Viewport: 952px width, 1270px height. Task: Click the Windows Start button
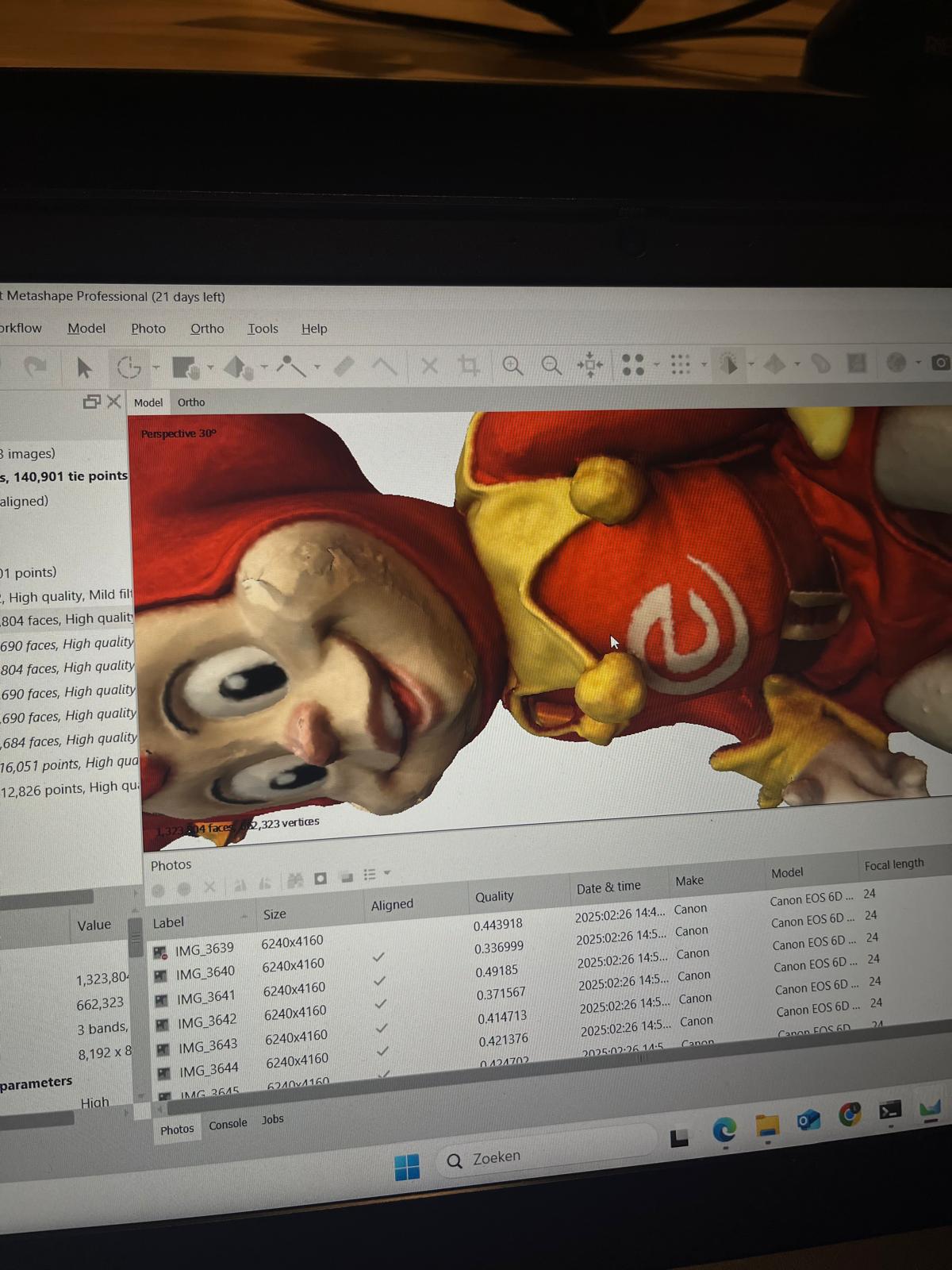[407, 1167]
